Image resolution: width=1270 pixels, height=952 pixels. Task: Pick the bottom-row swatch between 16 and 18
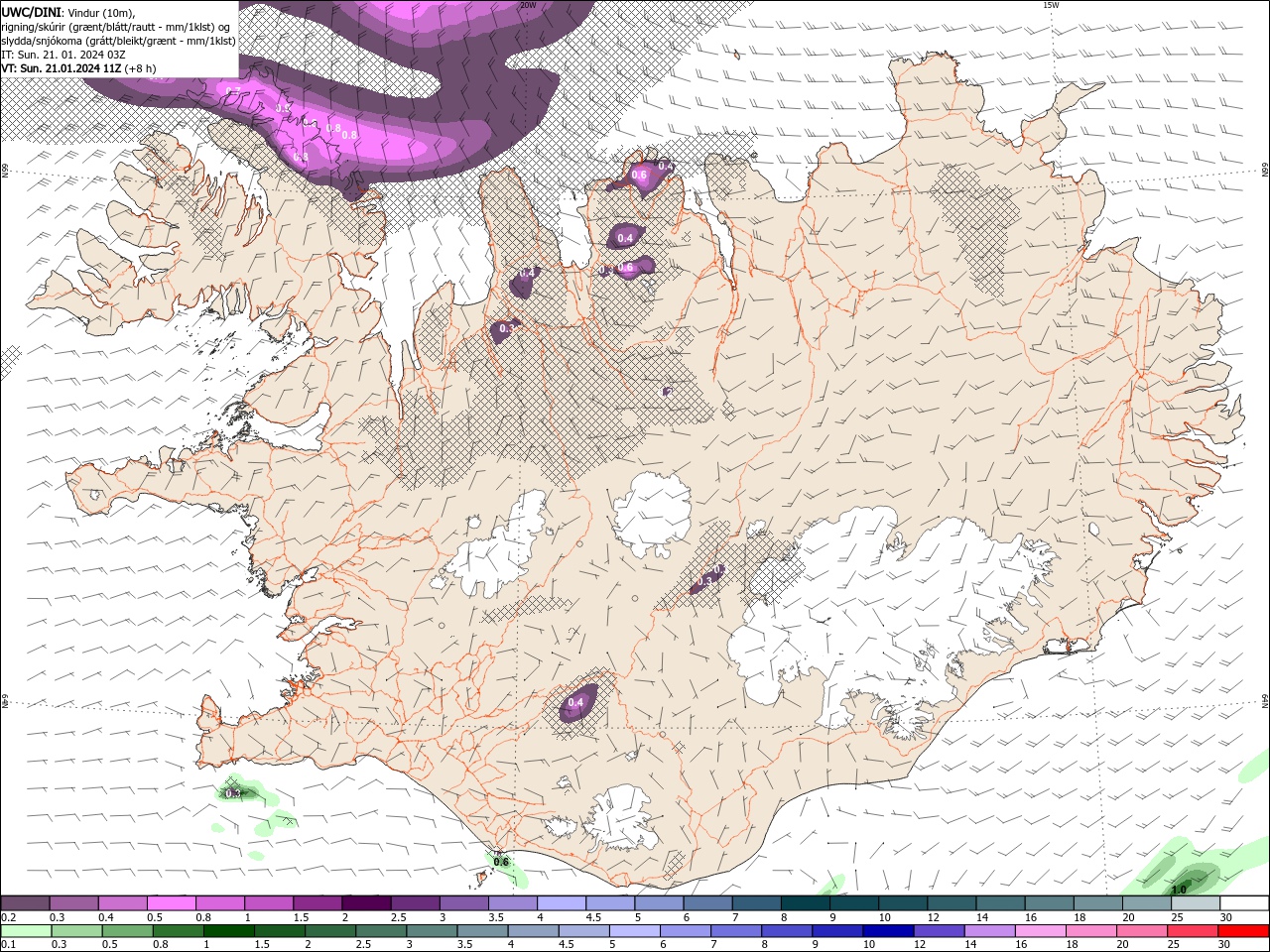[1039, 931]
